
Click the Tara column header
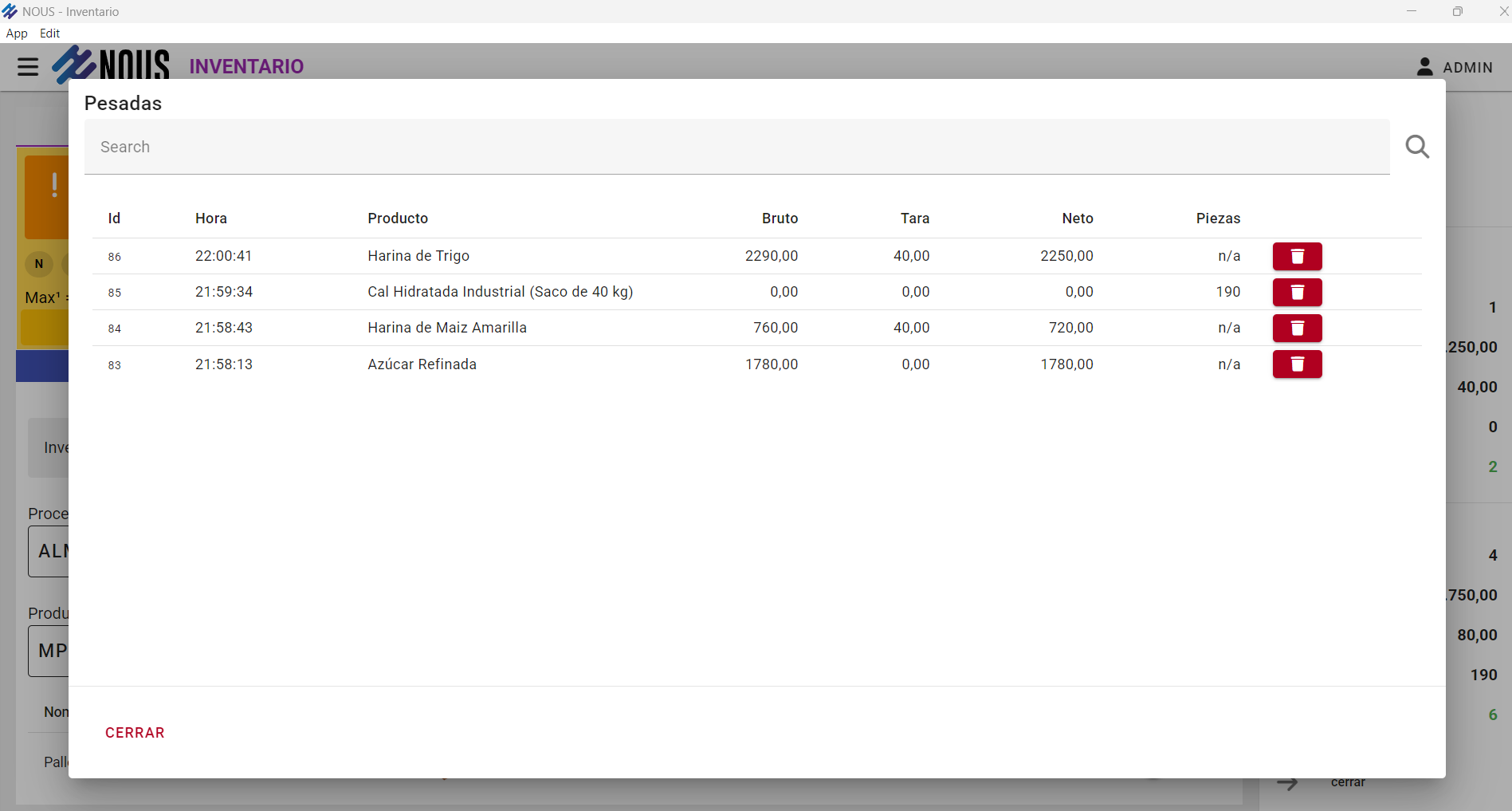point(914,218)
